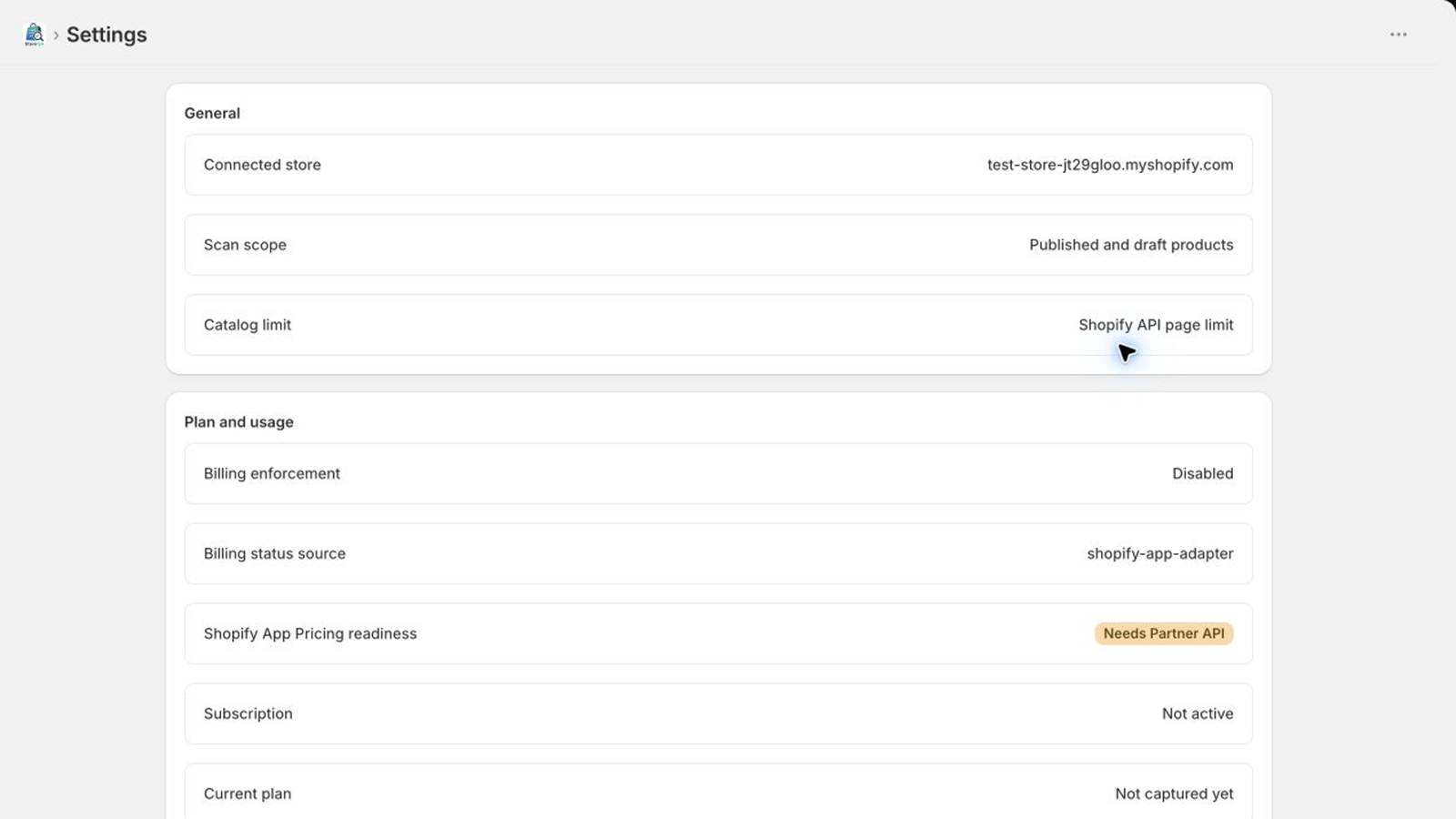1456x819 pixels.
Task: Select the Catalog limit label
Action: click(248, 325)
